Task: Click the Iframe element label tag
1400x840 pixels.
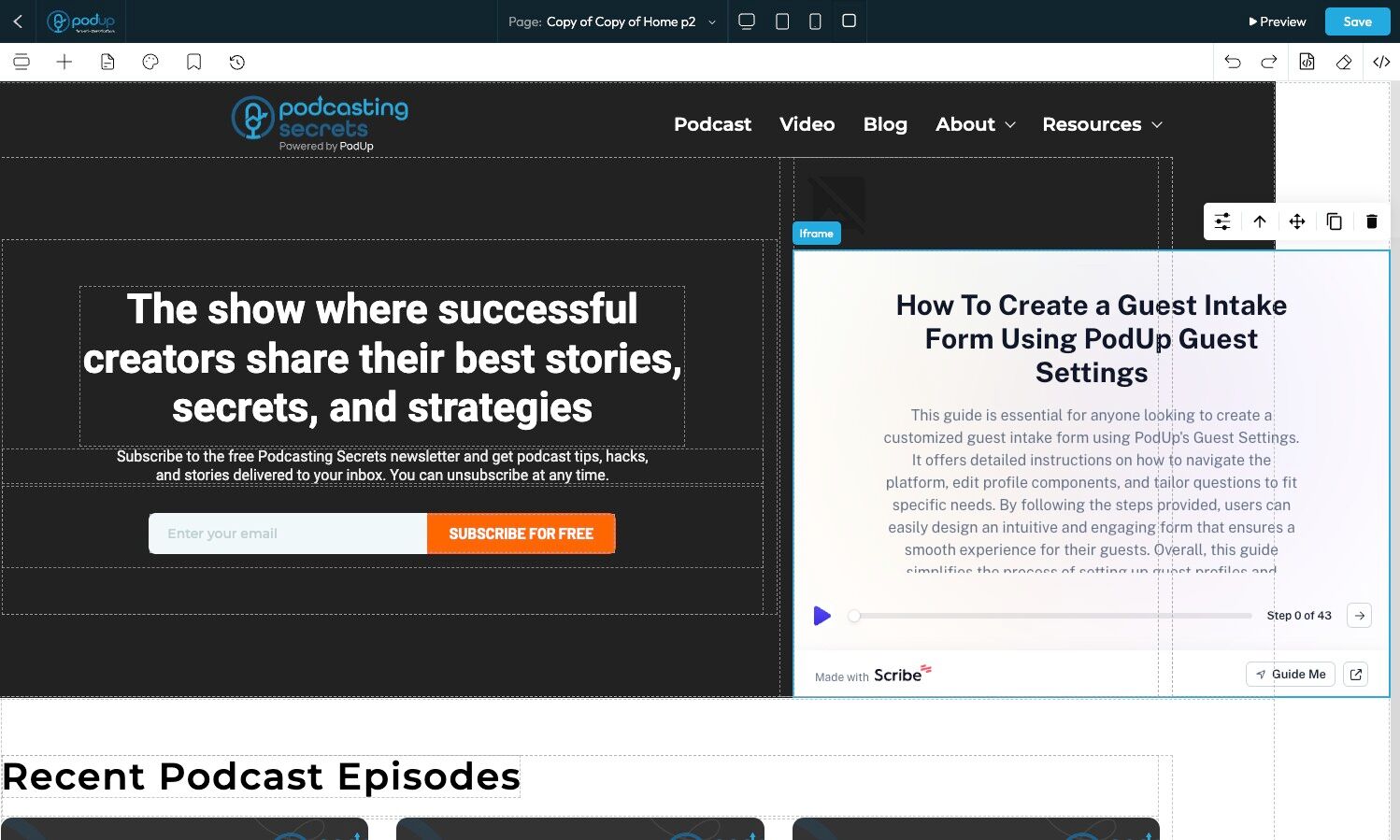Action: tap(816, 234)
